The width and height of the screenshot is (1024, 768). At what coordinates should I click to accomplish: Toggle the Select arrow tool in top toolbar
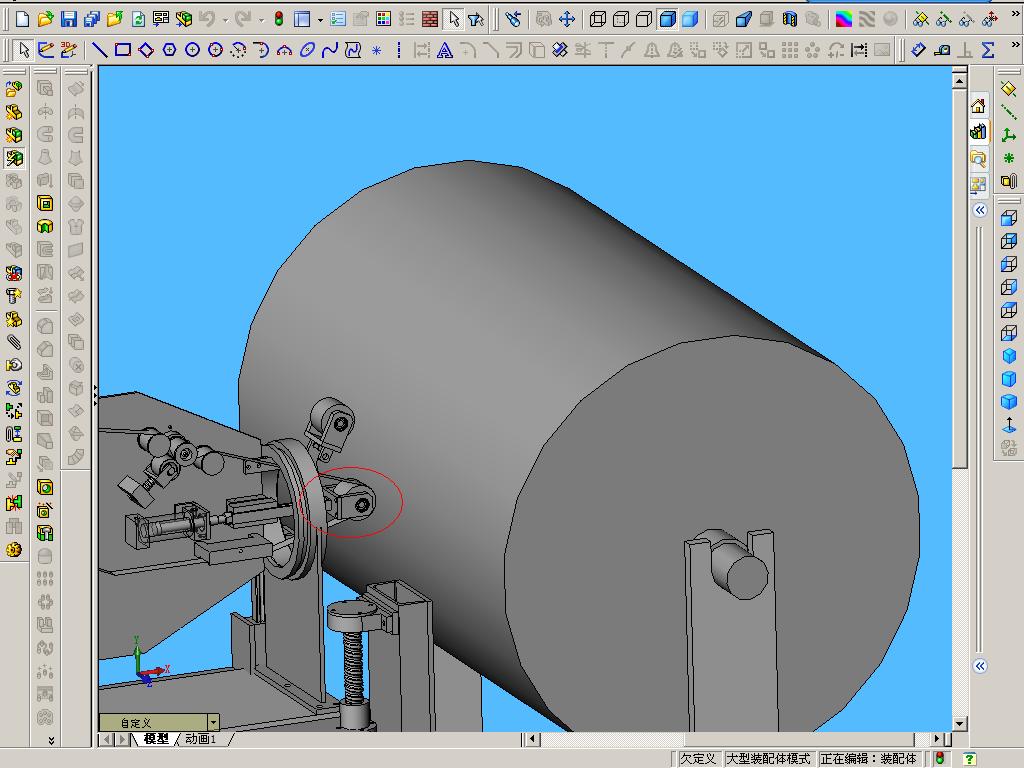coord(453,20)
